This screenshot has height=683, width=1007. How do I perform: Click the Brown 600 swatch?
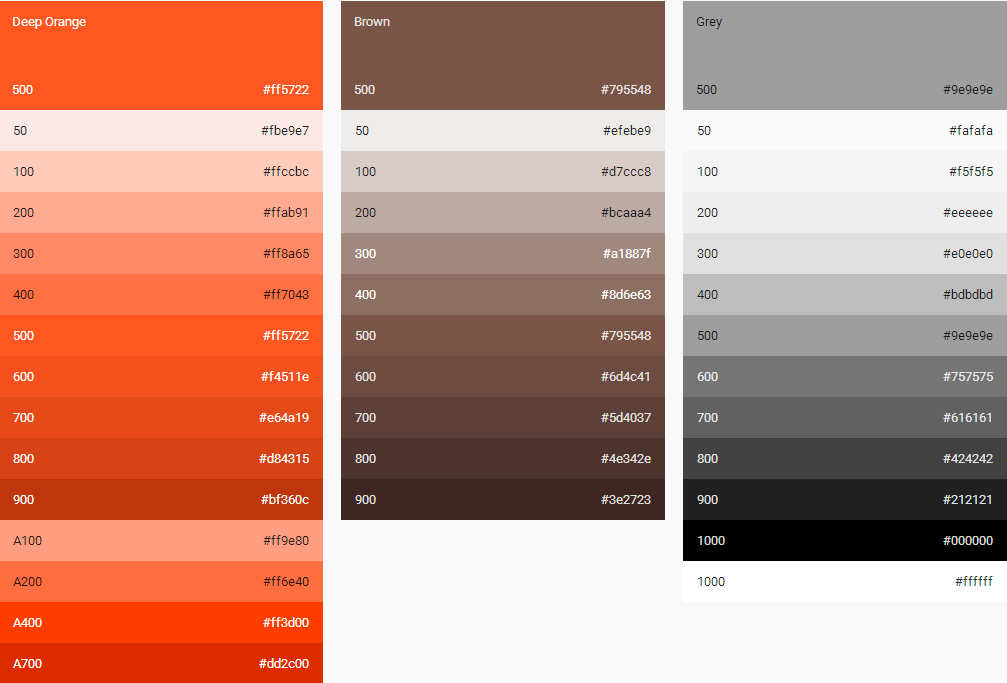pyautogui.click(x=500, y=376)
